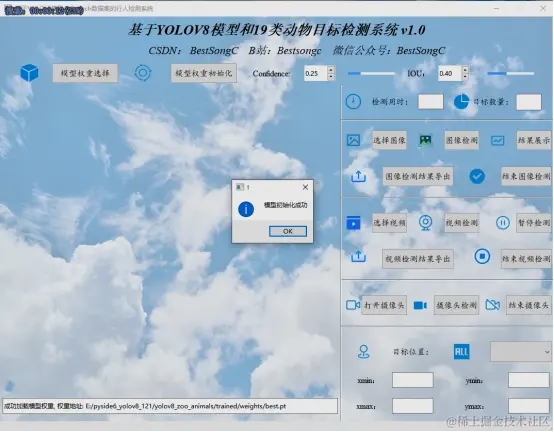Screen dimensions: 554x432
Task: Click the ymax coordinate field
Action: [529, 406]
